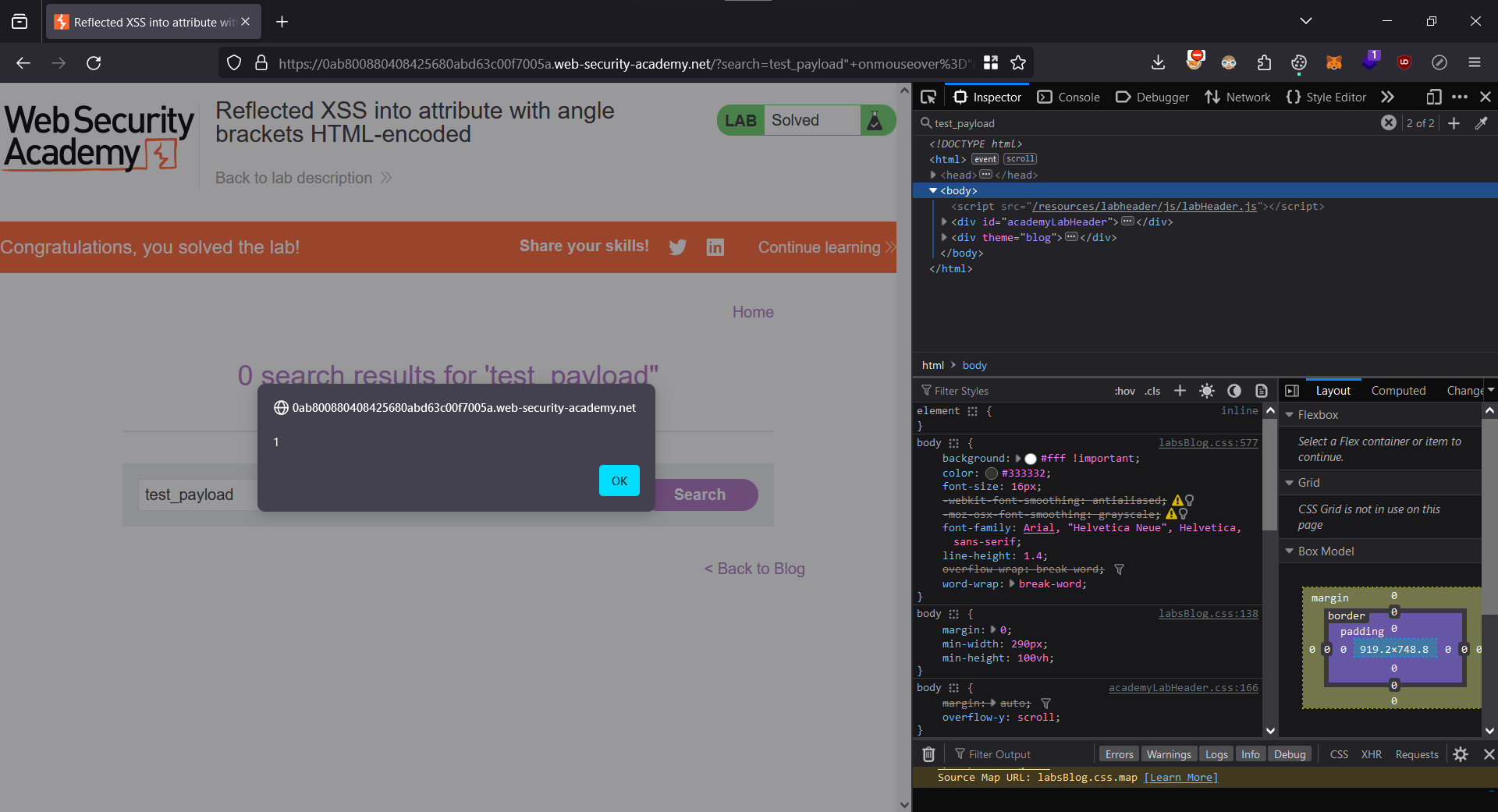This screenshot has width=1498, height=812.
Task: Add a new style rule
Action: [1180, 391]
